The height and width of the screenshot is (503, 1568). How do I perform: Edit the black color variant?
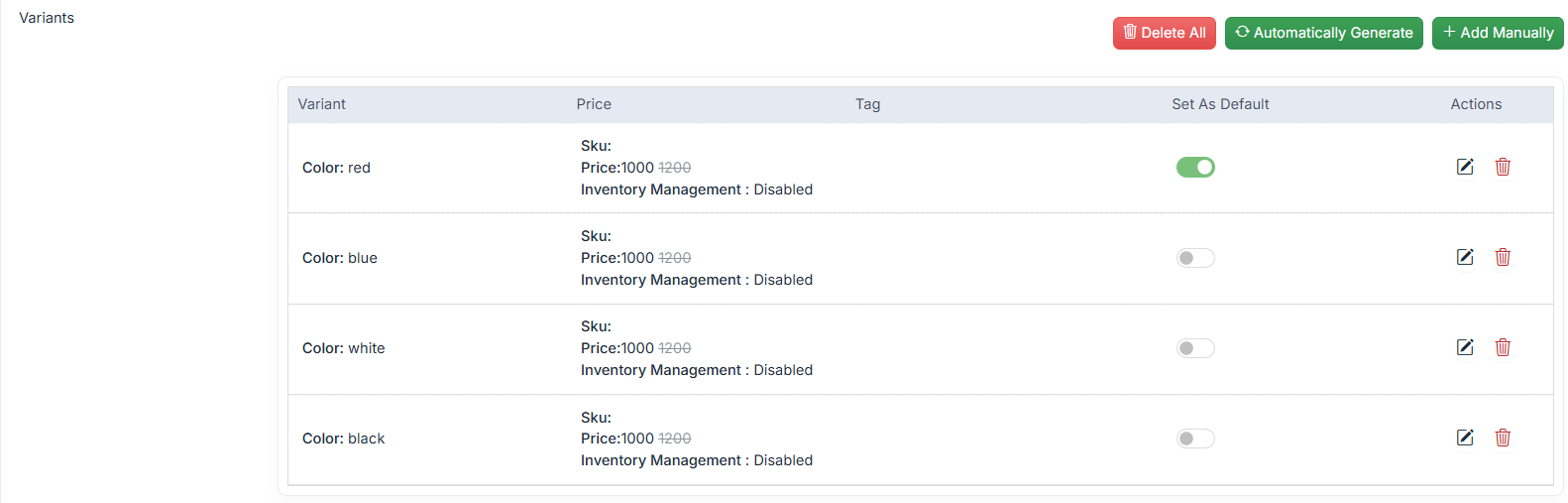1464,438
